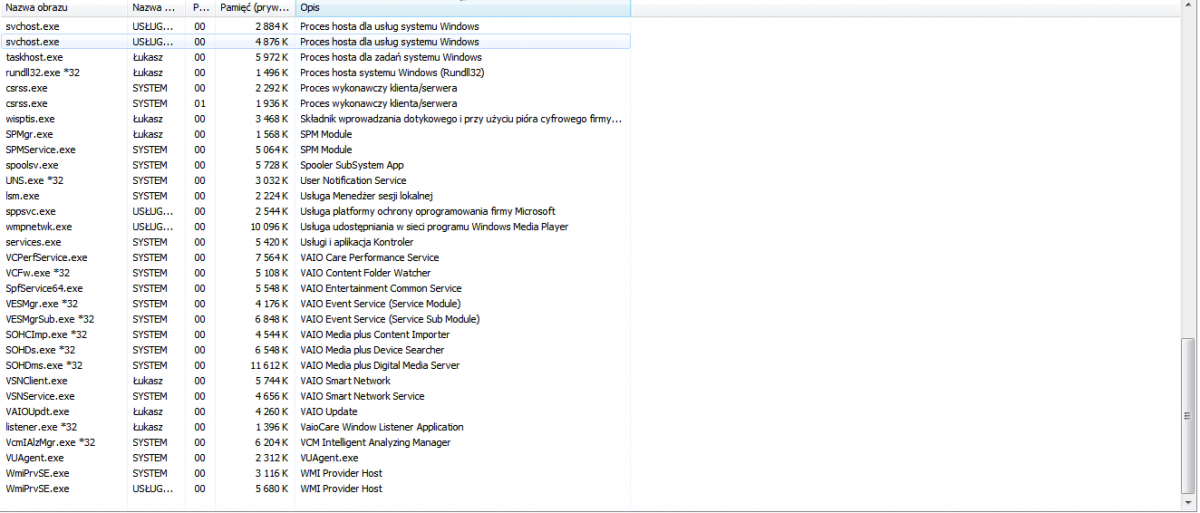The width and height of the screenshot is (1200, 513).
Task: Sort processes by the Opis column header
Action: click(463, 8)
